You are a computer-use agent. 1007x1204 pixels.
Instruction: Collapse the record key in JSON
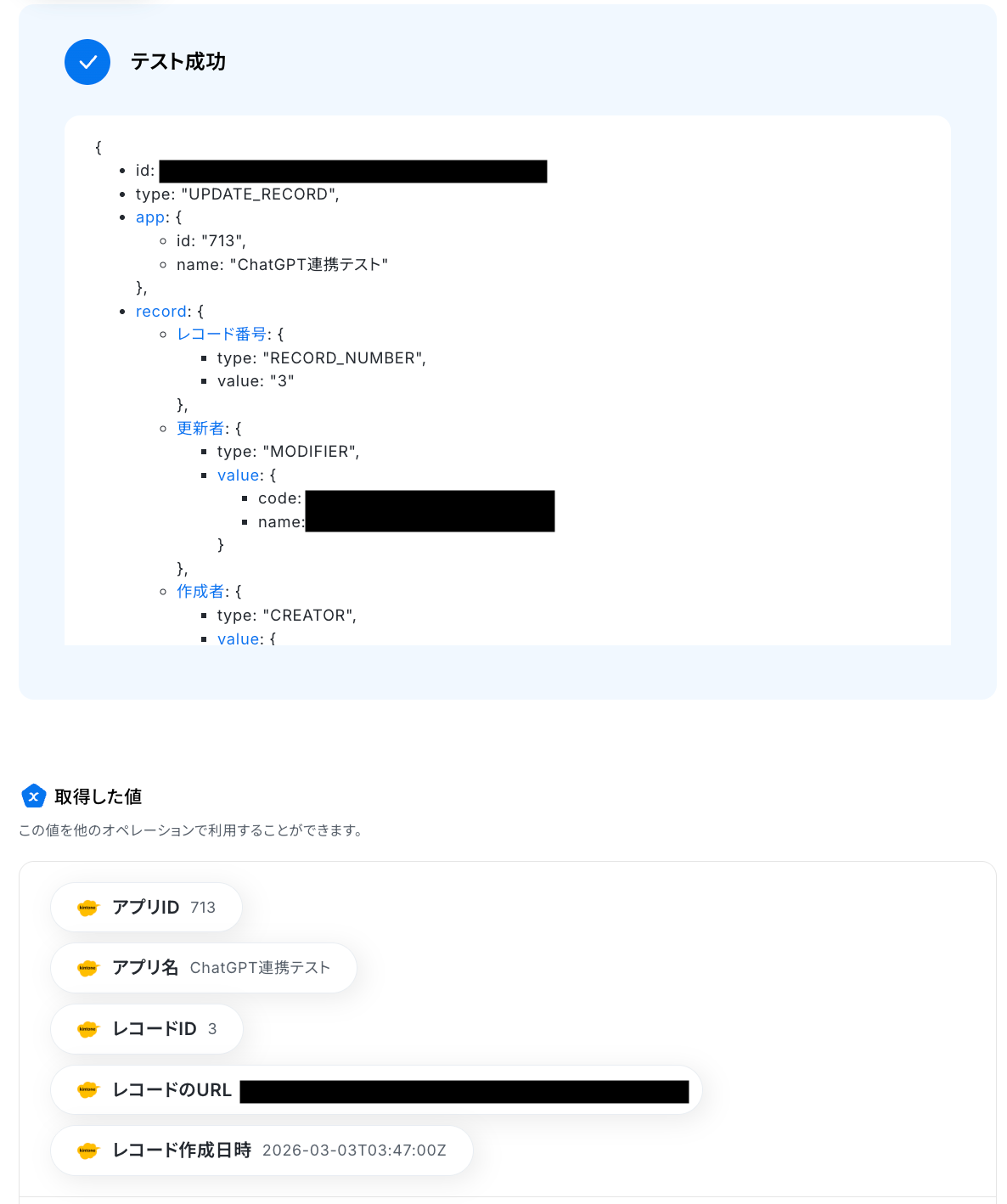[x=160, y=312]
